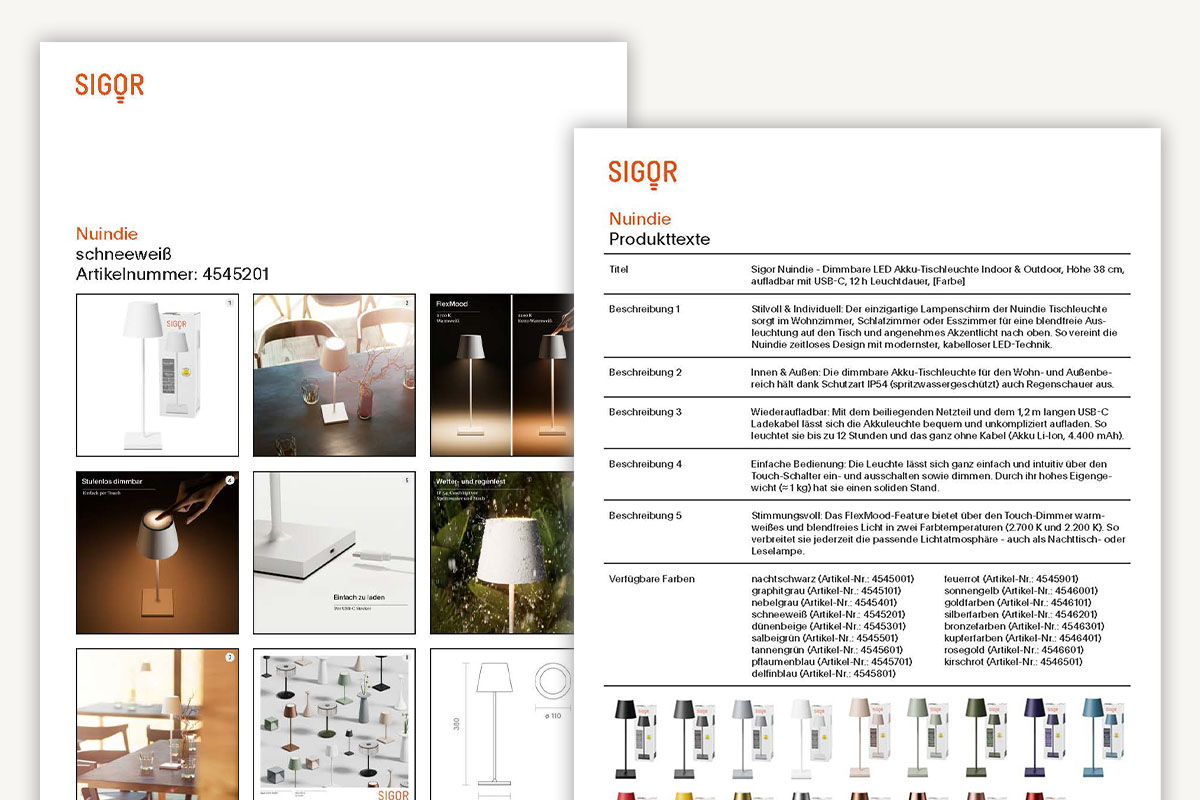The width and height of the screenshot is (1200, 800).
Task: Click the Nuindie heading above Produkttexte
Action: pyautogui.click(x=640, y=219)
